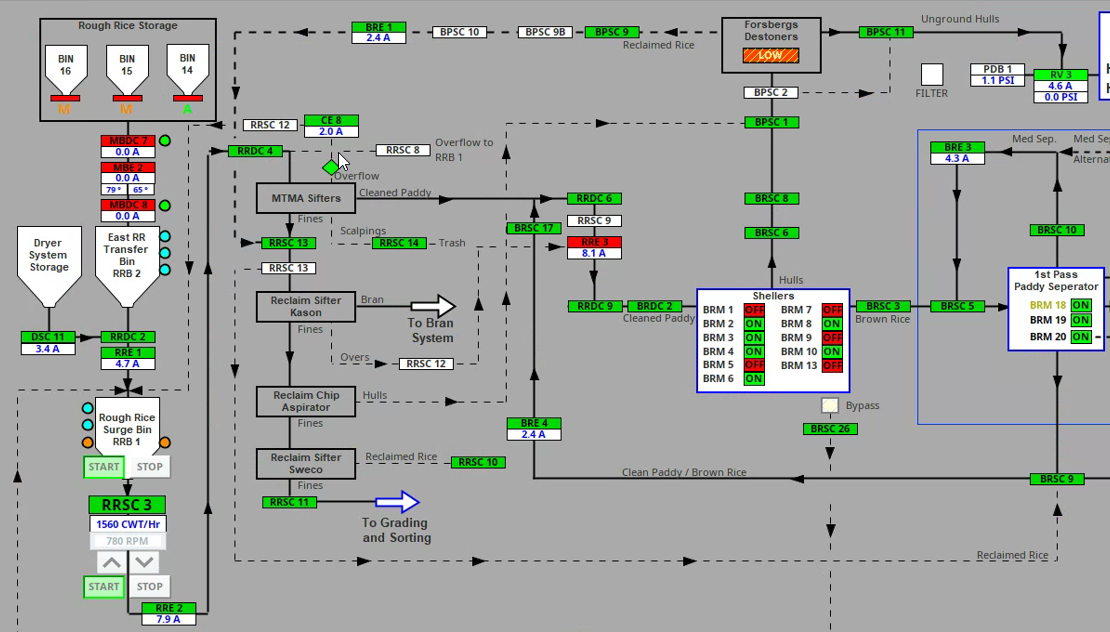
Task: Decrease RRSC 3 speed with down arrow
Action: pyautogui.click(x=144, y=563)
